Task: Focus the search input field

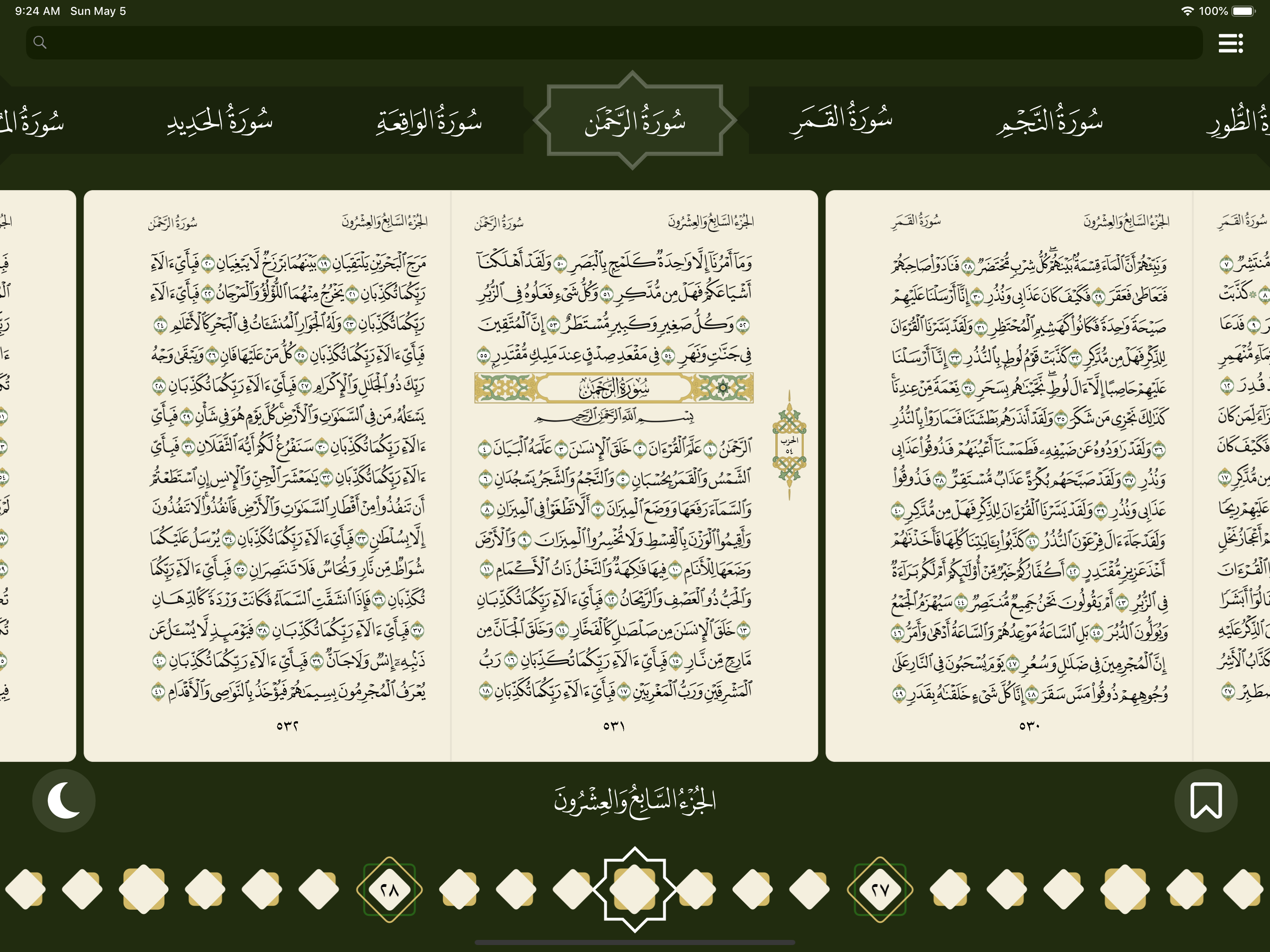Action: [614, 42]
